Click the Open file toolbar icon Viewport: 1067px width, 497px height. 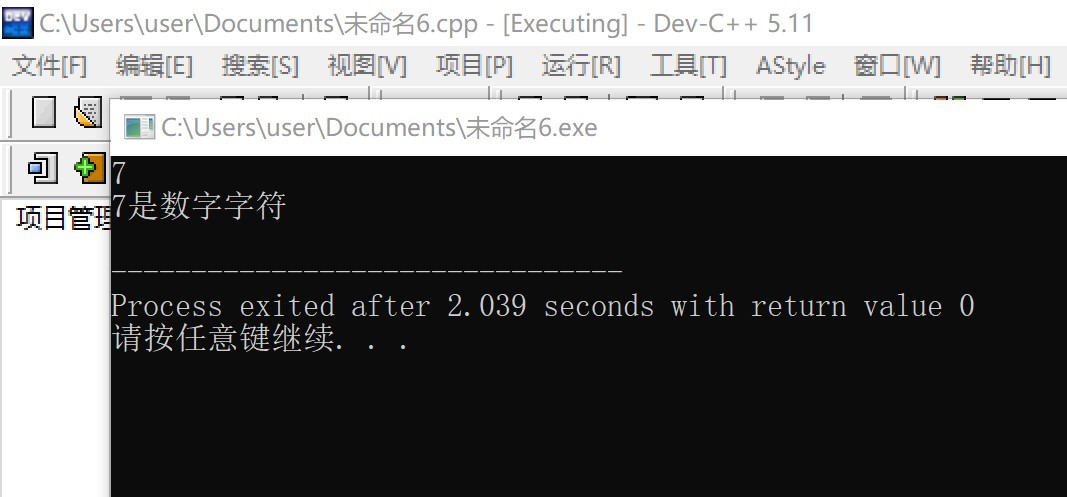[88, 112]
